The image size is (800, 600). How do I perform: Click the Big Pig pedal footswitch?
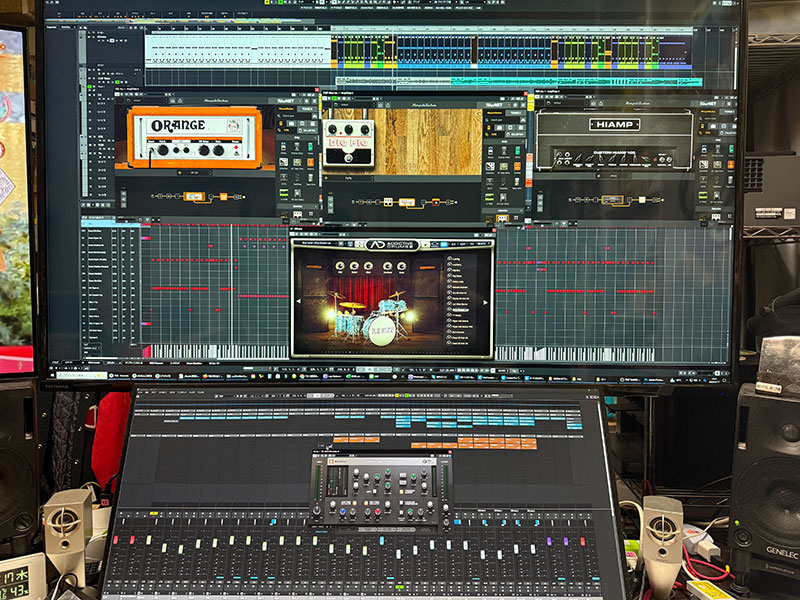point(348,159)
